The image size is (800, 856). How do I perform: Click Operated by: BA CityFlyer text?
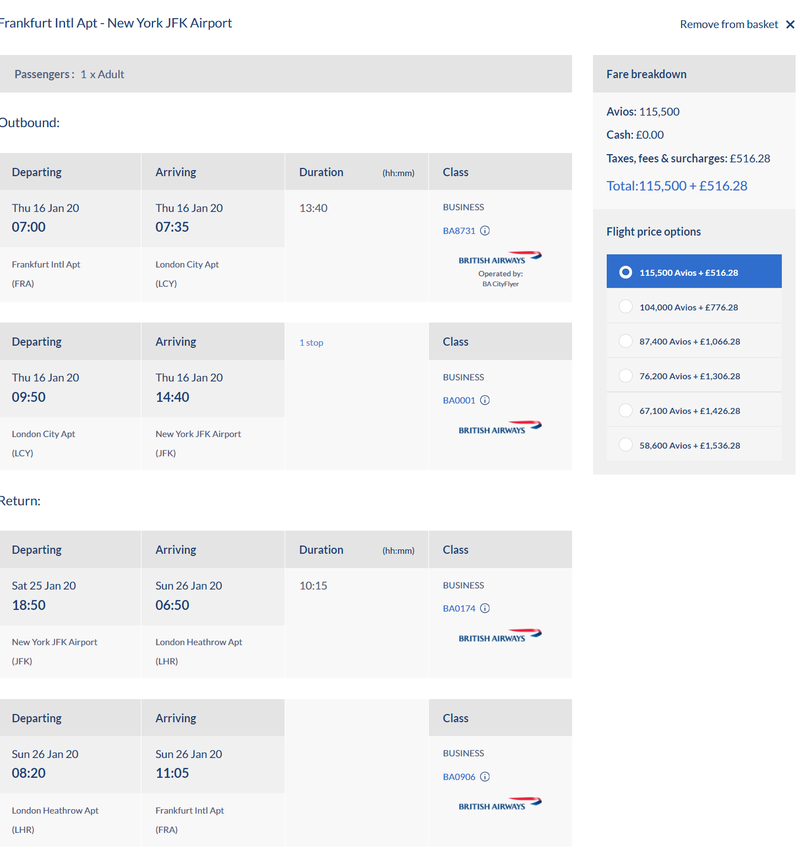coord(500,279)
